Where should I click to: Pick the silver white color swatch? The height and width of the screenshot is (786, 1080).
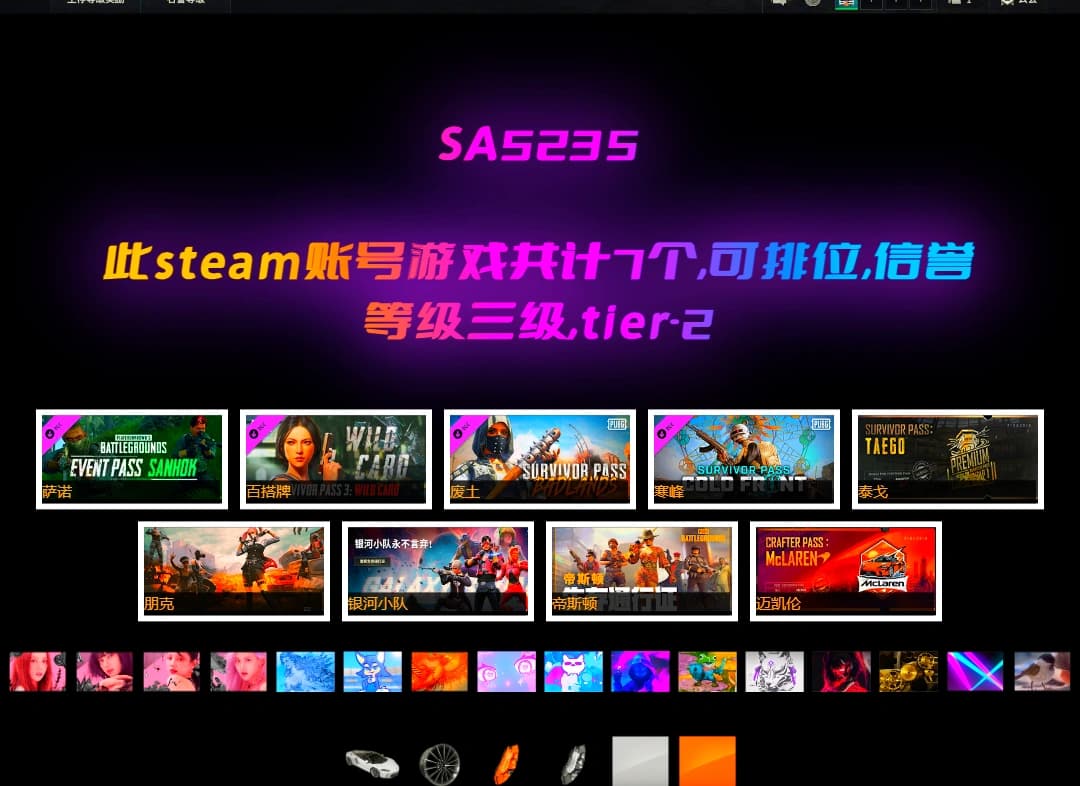tap(640, 762)
